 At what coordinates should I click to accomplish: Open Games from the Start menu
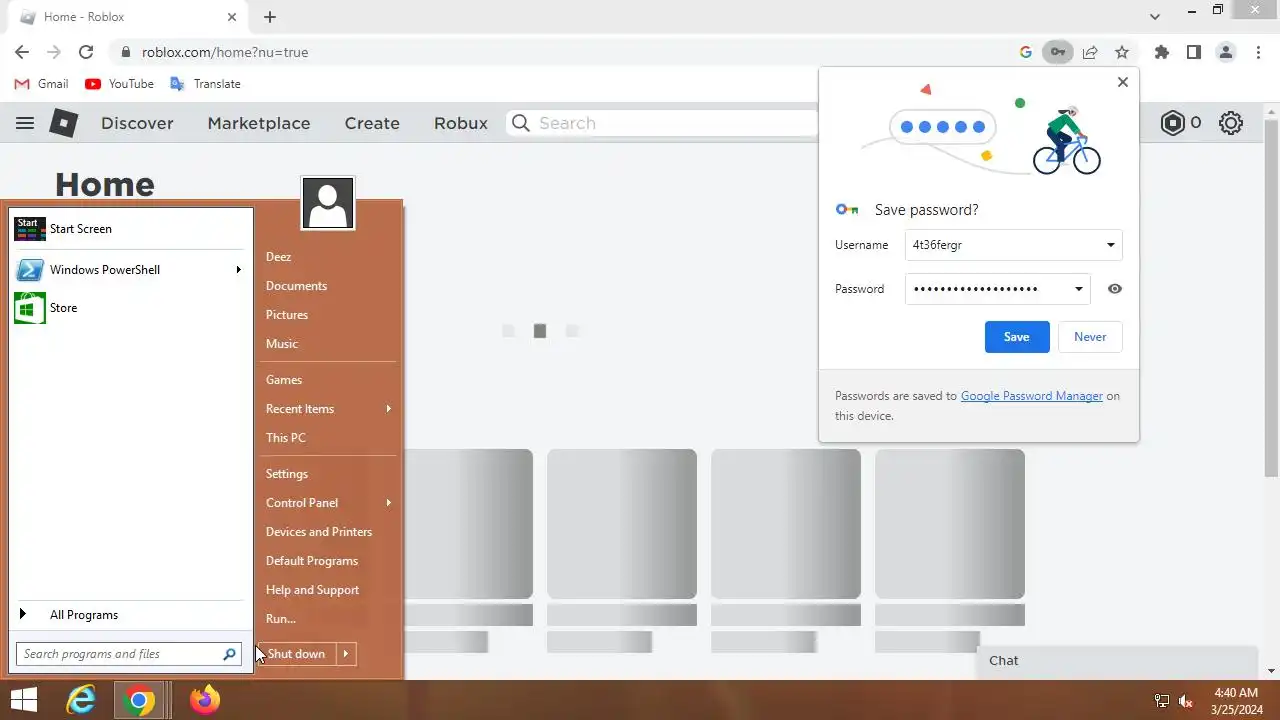point(284,380)
